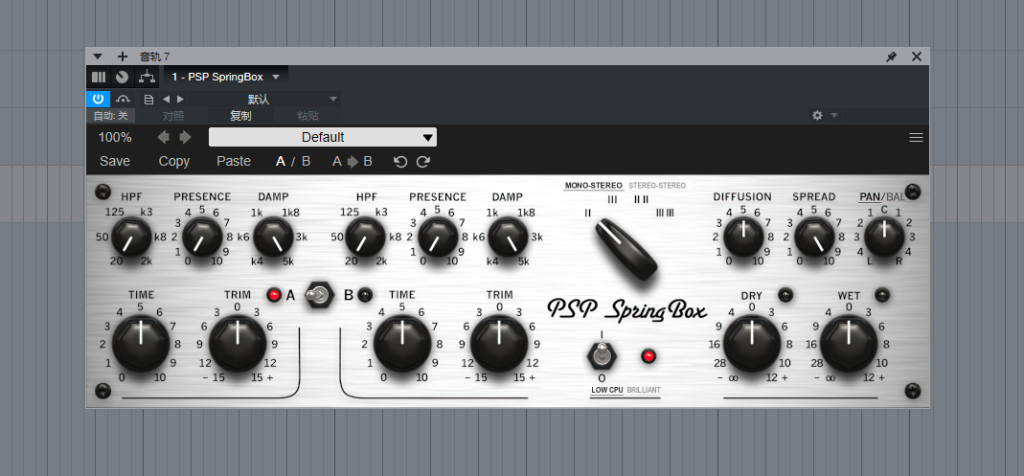The height and width of the screenshot is (476, 1024).
Task: Click channel B TIME knob
Action: pyautogui.click(x=402, y=343)
